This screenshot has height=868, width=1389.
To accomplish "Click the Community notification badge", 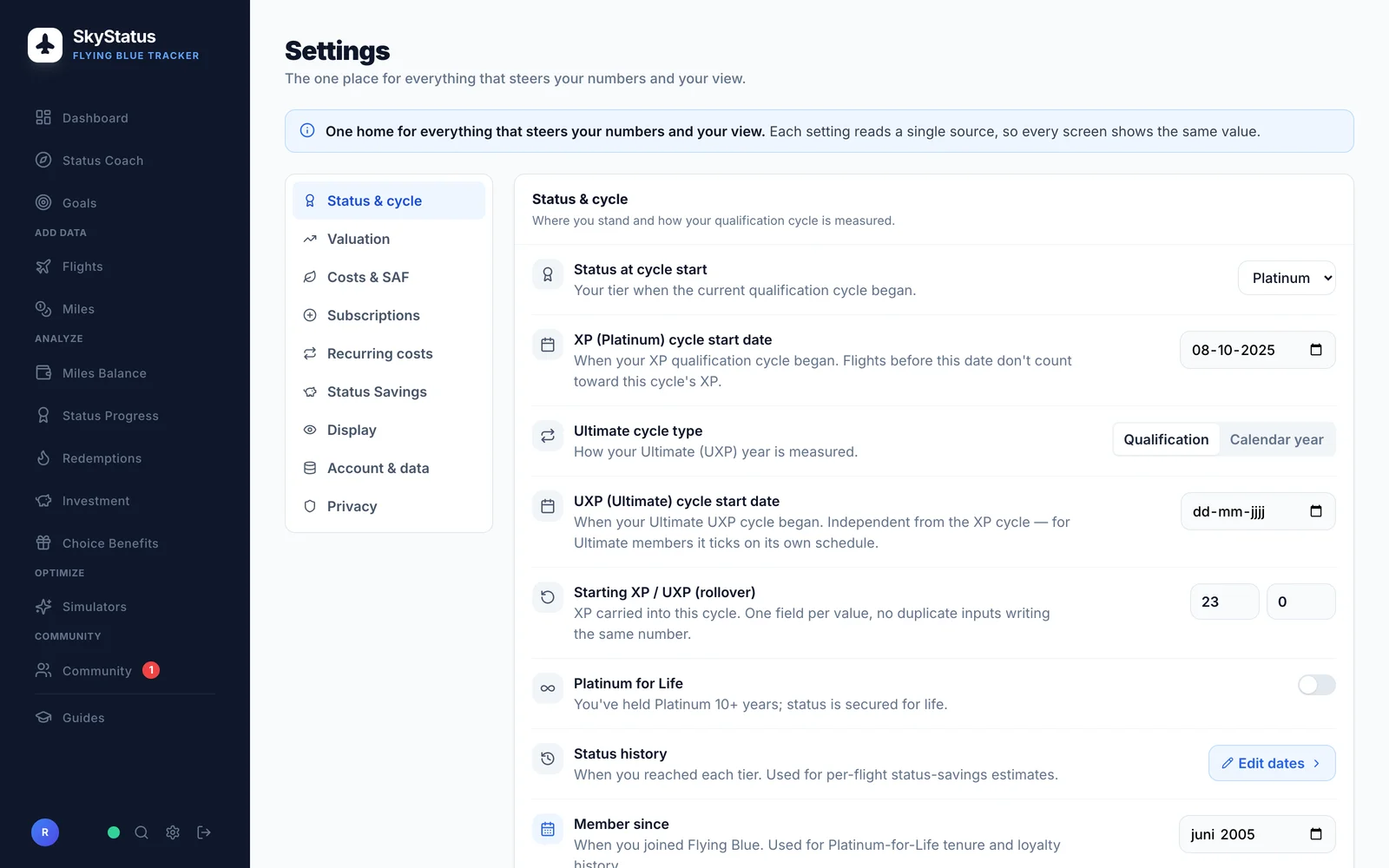I will tap(151, 670).
